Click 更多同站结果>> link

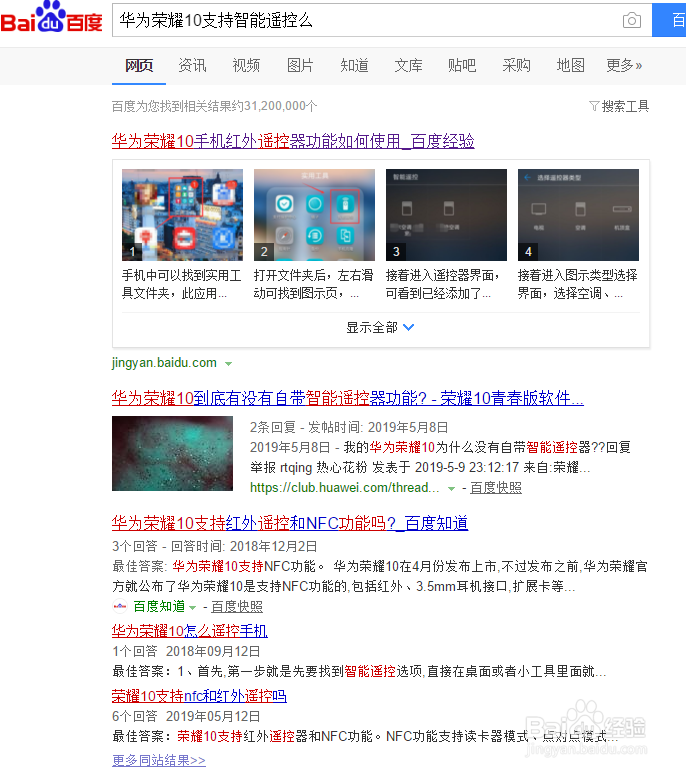159,760
